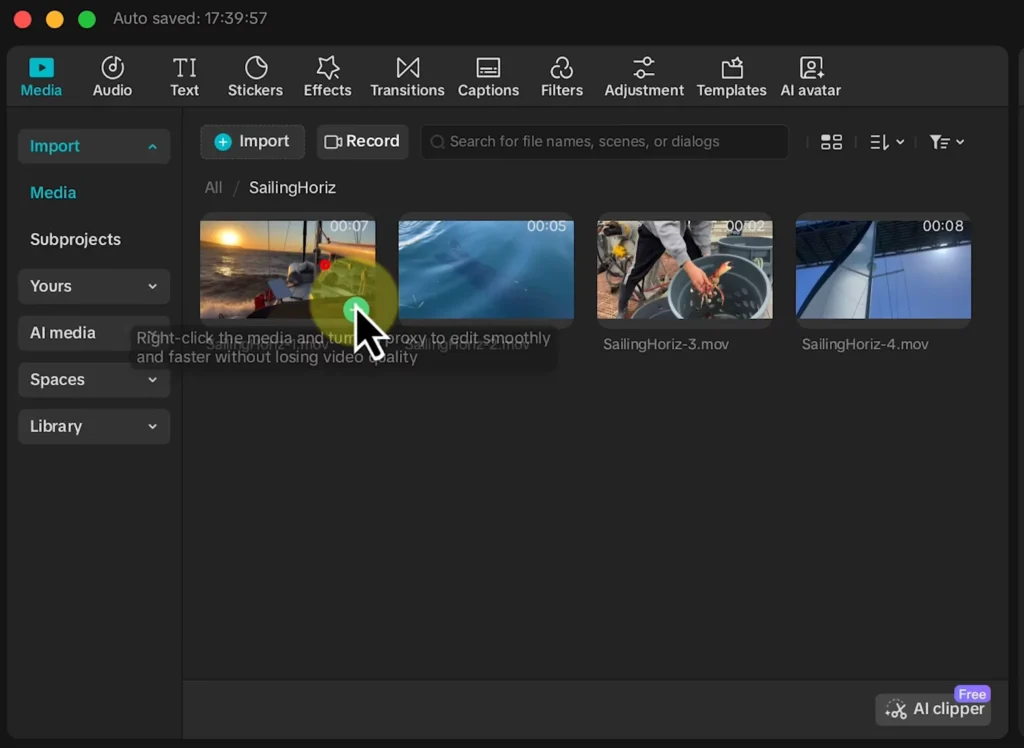Open the AI avatar panel
The width and height of the screenshot is (1024, 748).
pos(810,77)
